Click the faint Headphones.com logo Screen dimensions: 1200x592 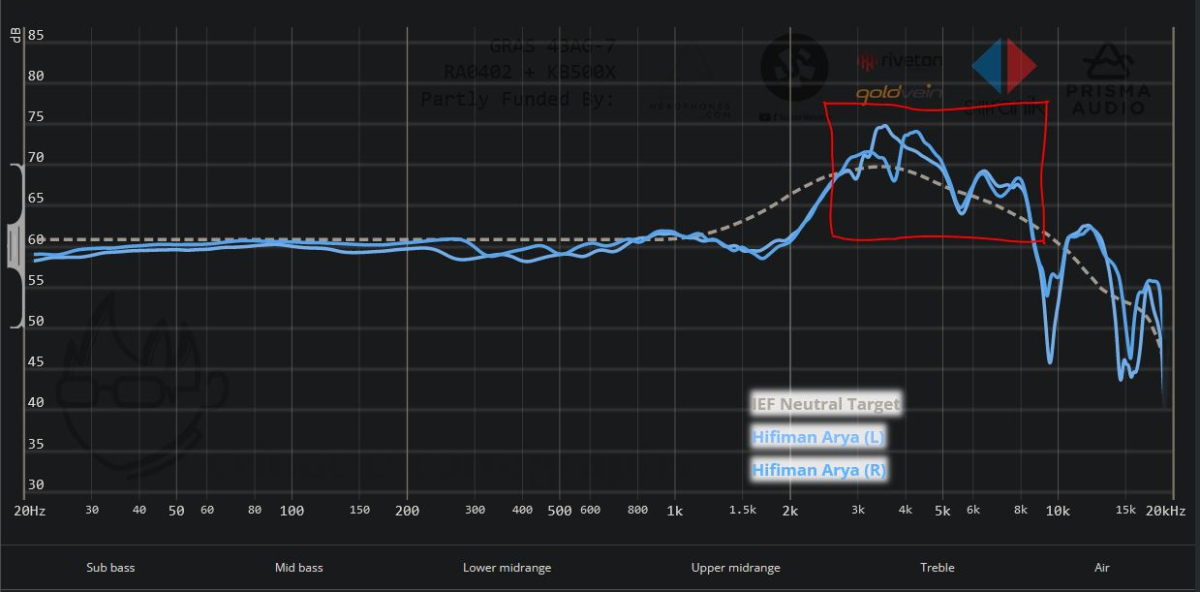689,90
